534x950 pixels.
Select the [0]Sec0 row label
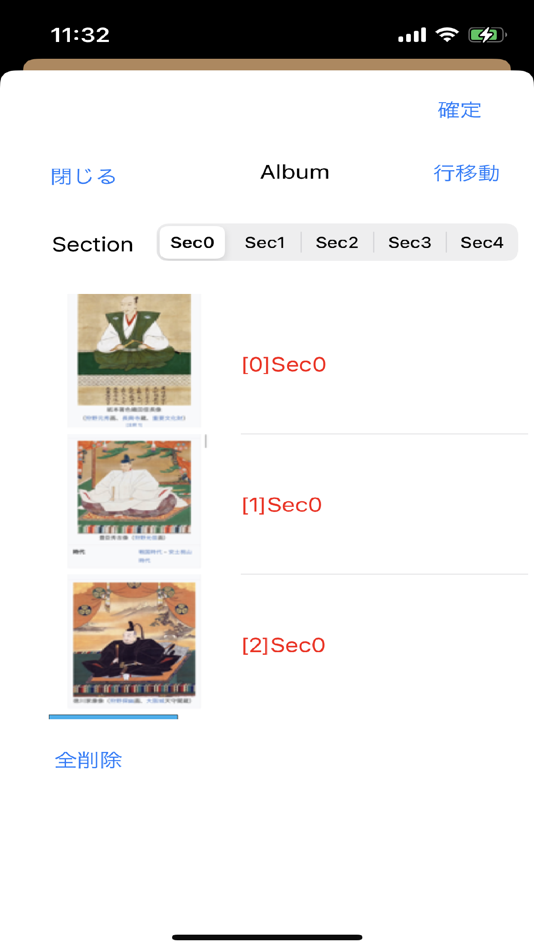point(284,365)
